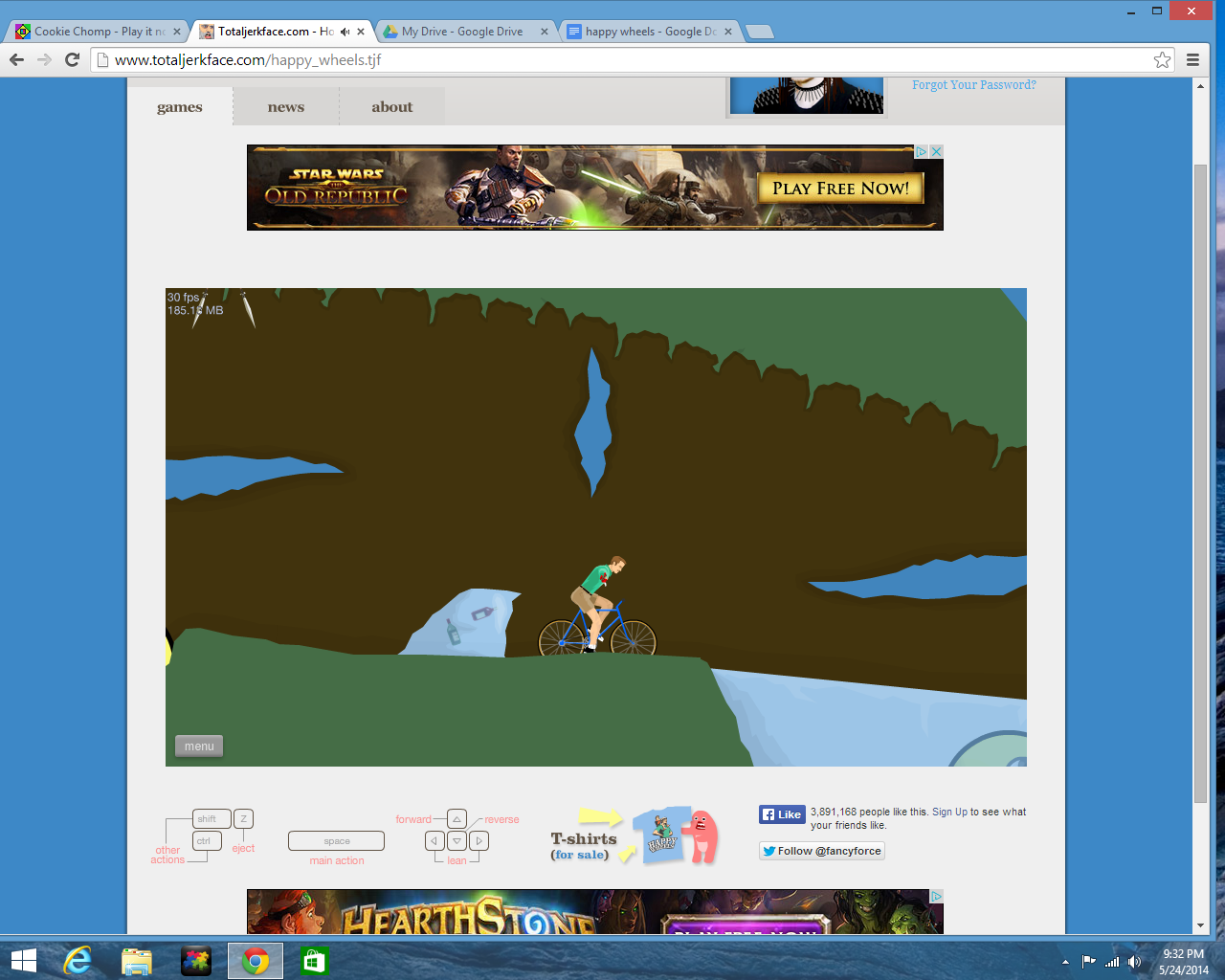Open the T-shirts for sale link
The height and width of the screenshot is (980, 1225).
[583, 846]
